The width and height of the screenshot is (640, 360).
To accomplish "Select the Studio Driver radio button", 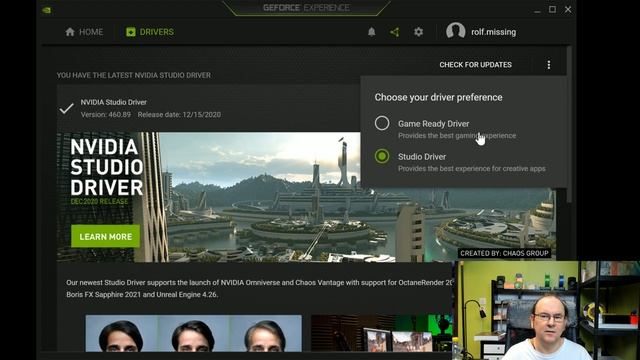I will pyautogui.click(x=382, y=156).
